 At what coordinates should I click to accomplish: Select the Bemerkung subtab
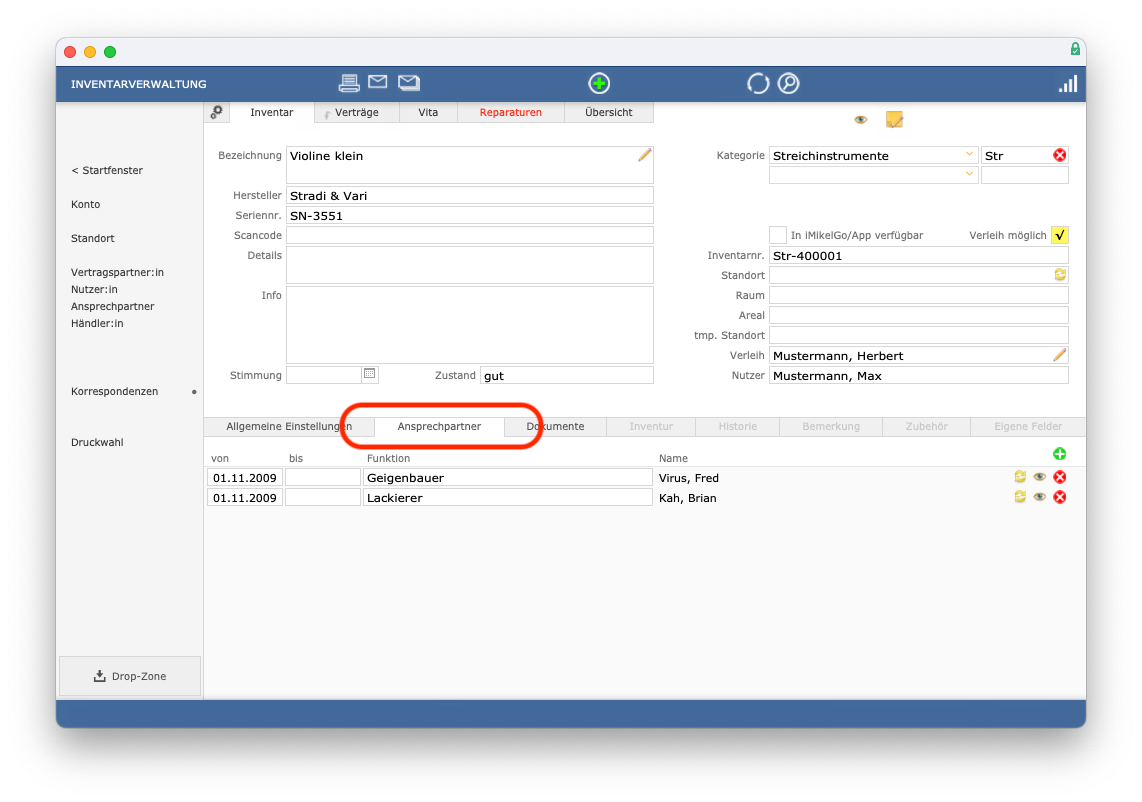[x=831, y=426]
